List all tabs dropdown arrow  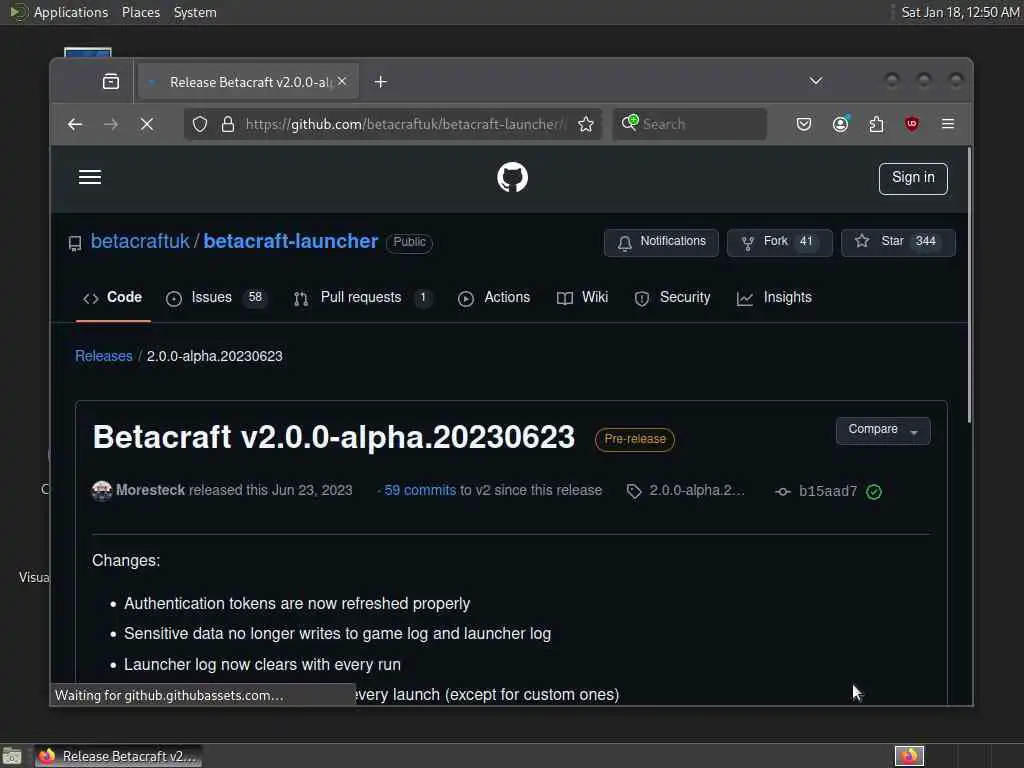click(816, 81)
